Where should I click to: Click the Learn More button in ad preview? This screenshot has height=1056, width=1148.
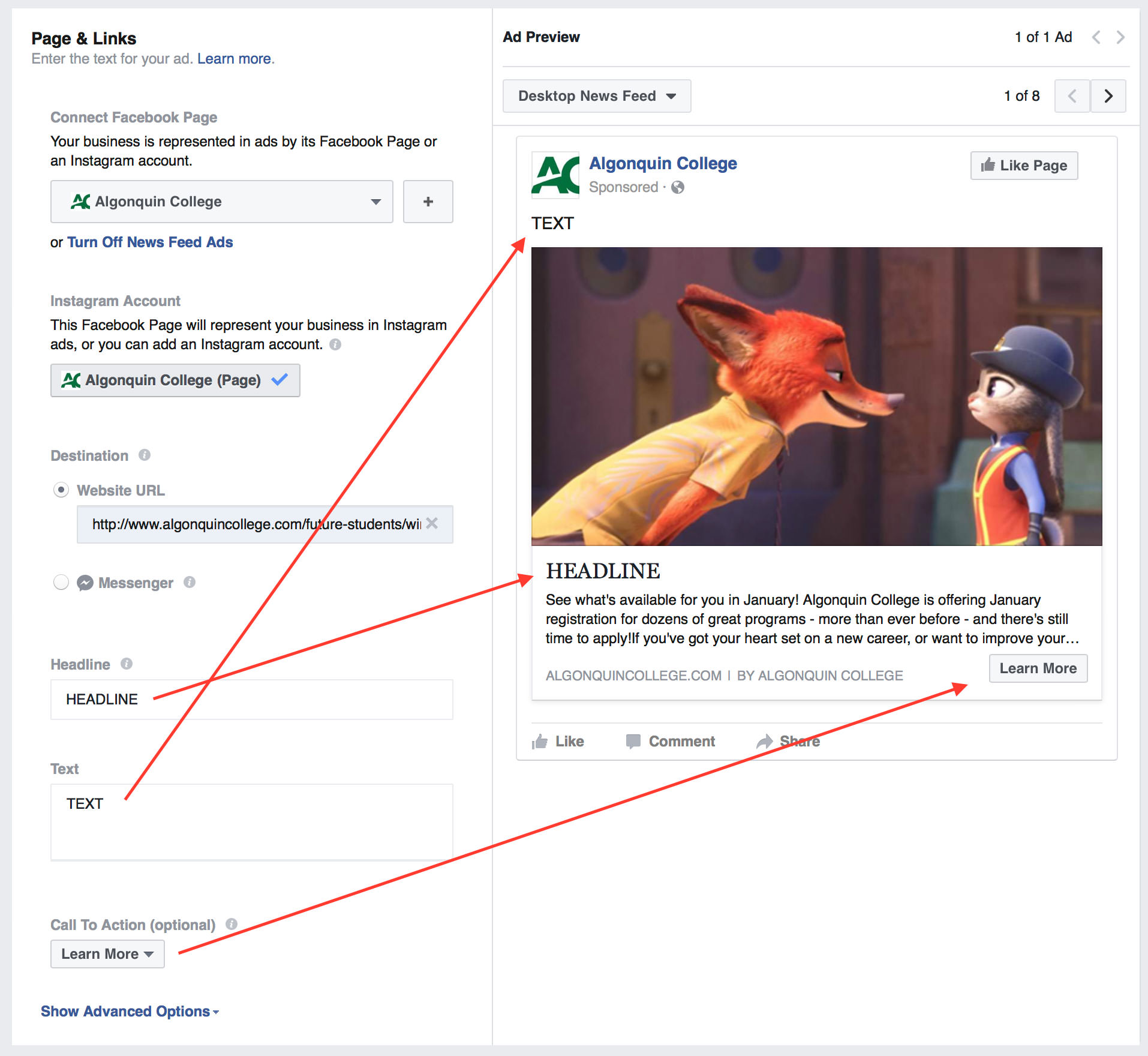pos(1038,668)
